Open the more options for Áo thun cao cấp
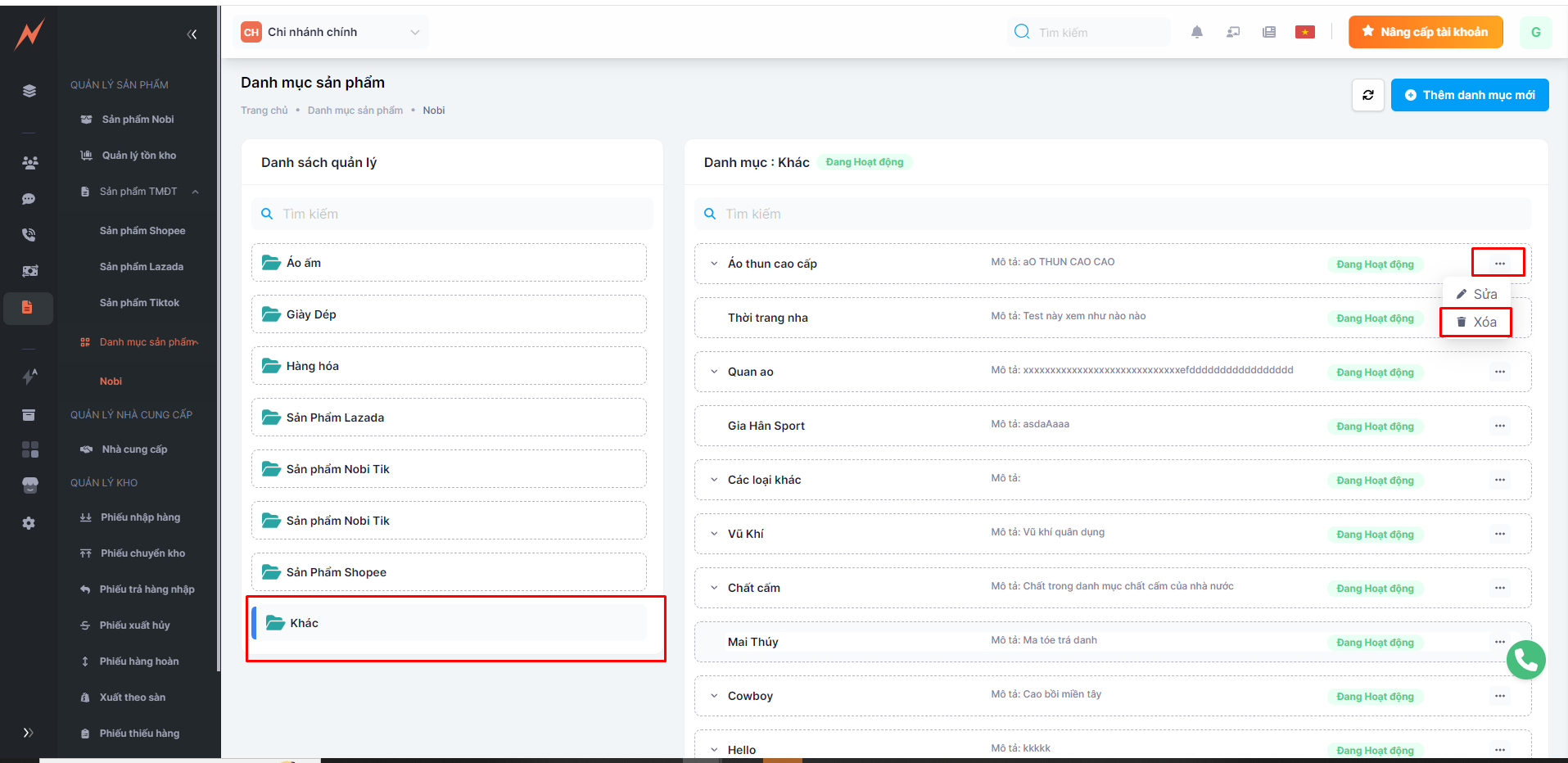Screen dimensions: 1568x763 (1500, 264)
